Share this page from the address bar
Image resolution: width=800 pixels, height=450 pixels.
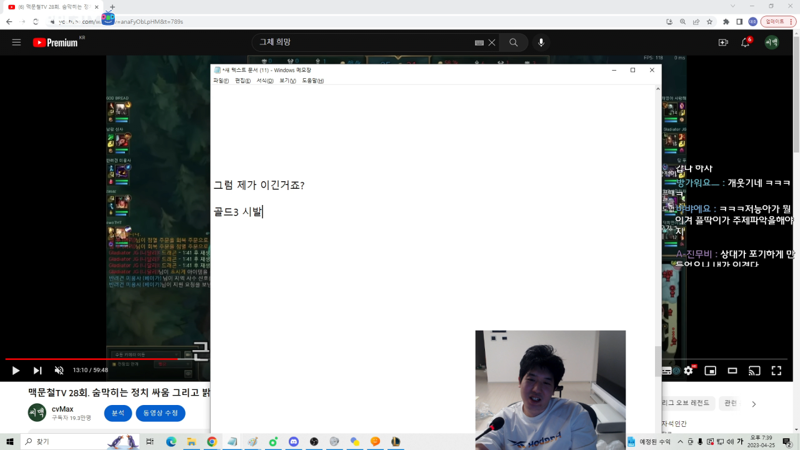point(696,21)
